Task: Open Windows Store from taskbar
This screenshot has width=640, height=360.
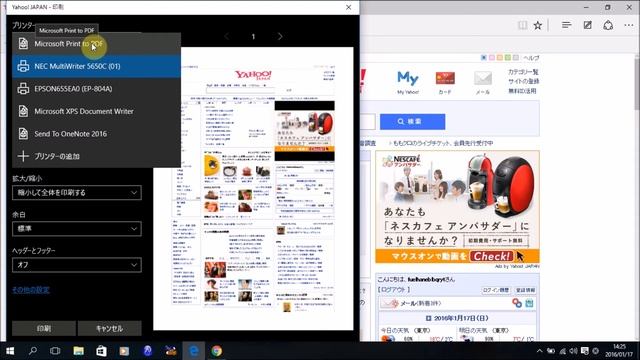Action: tap(101, 351)
